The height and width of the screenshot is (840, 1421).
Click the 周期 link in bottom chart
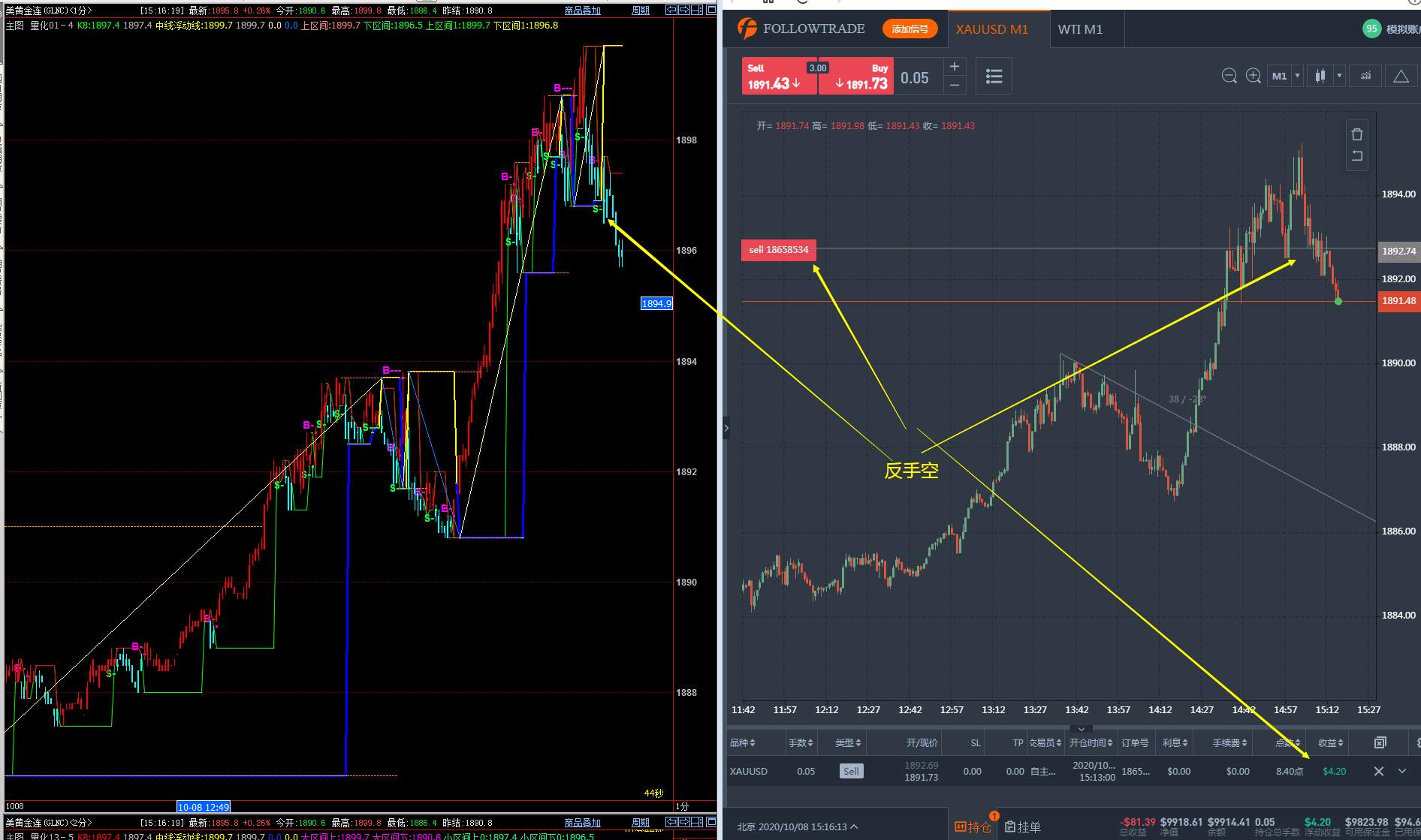pyautogui.click(x=640, y=823)
